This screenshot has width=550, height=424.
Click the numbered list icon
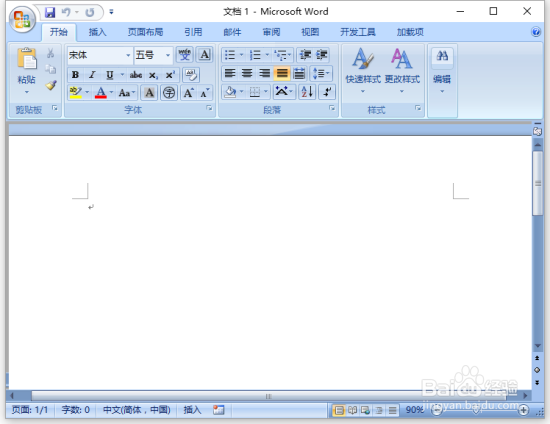255,55
